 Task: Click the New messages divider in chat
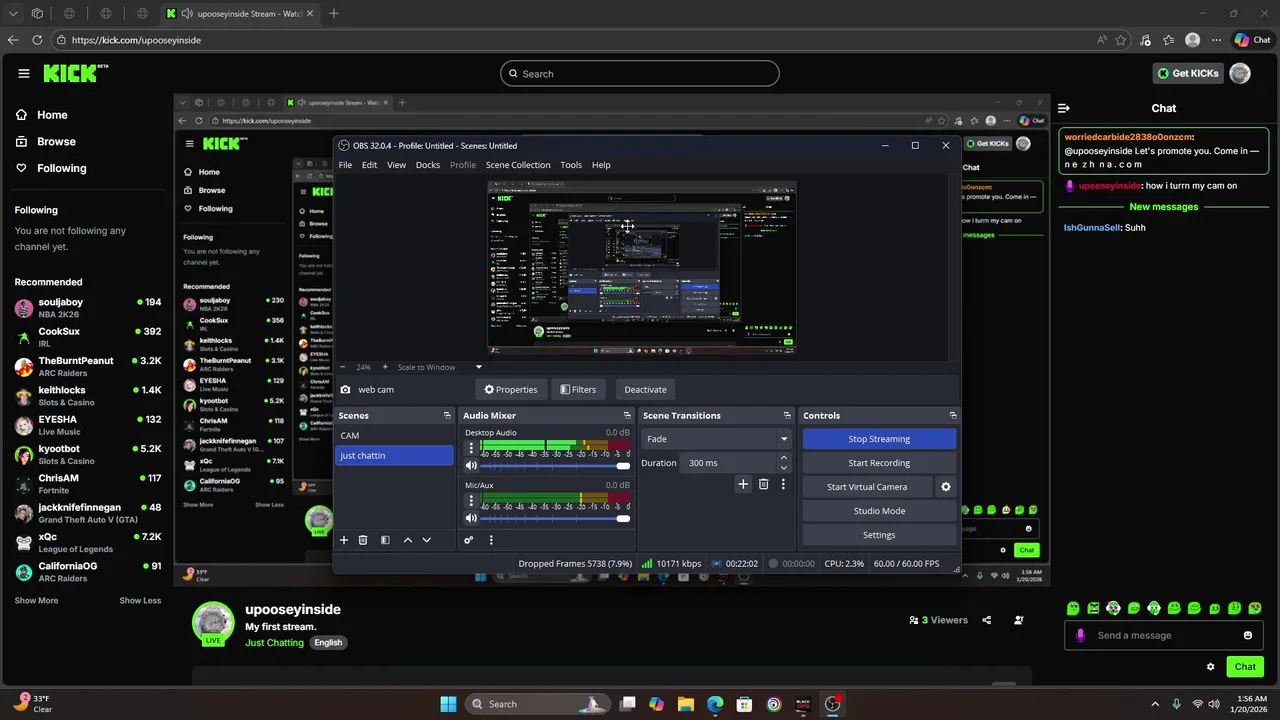pyautogui.click(x=1163, y=207)
